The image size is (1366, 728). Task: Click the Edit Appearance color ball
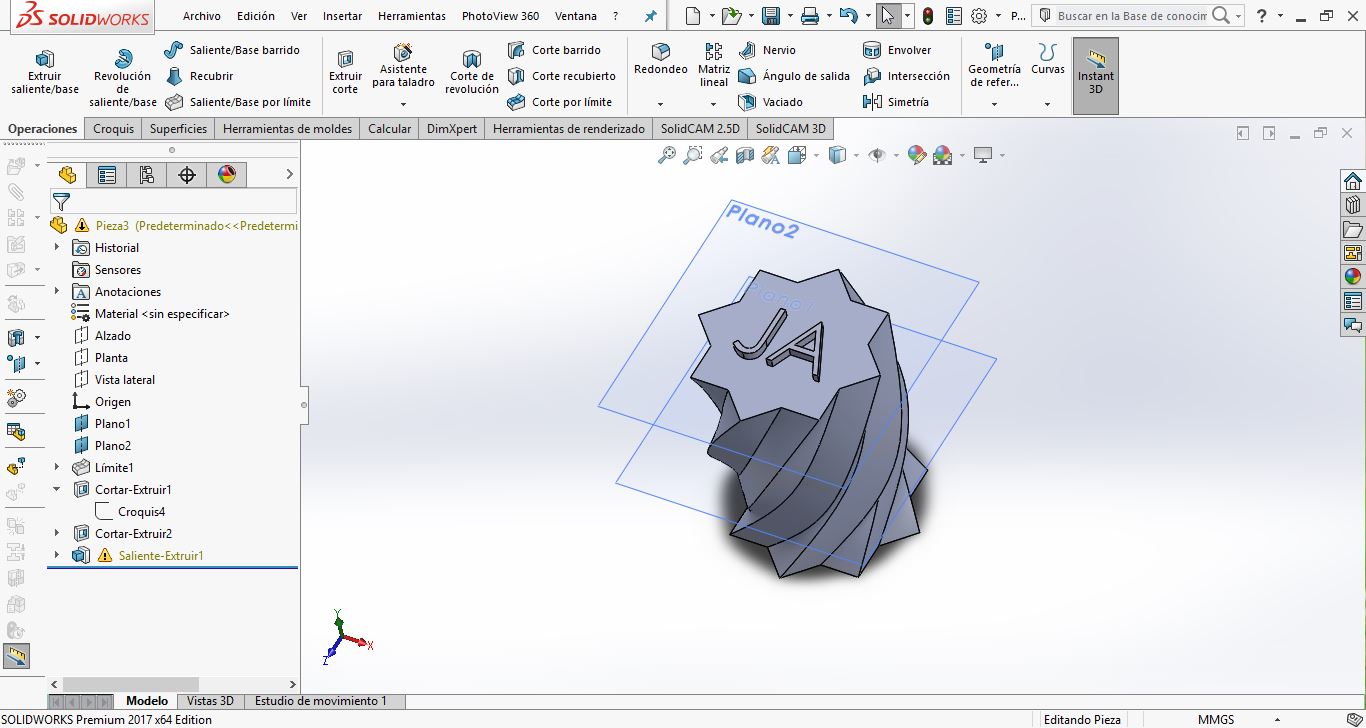[917, 155]
